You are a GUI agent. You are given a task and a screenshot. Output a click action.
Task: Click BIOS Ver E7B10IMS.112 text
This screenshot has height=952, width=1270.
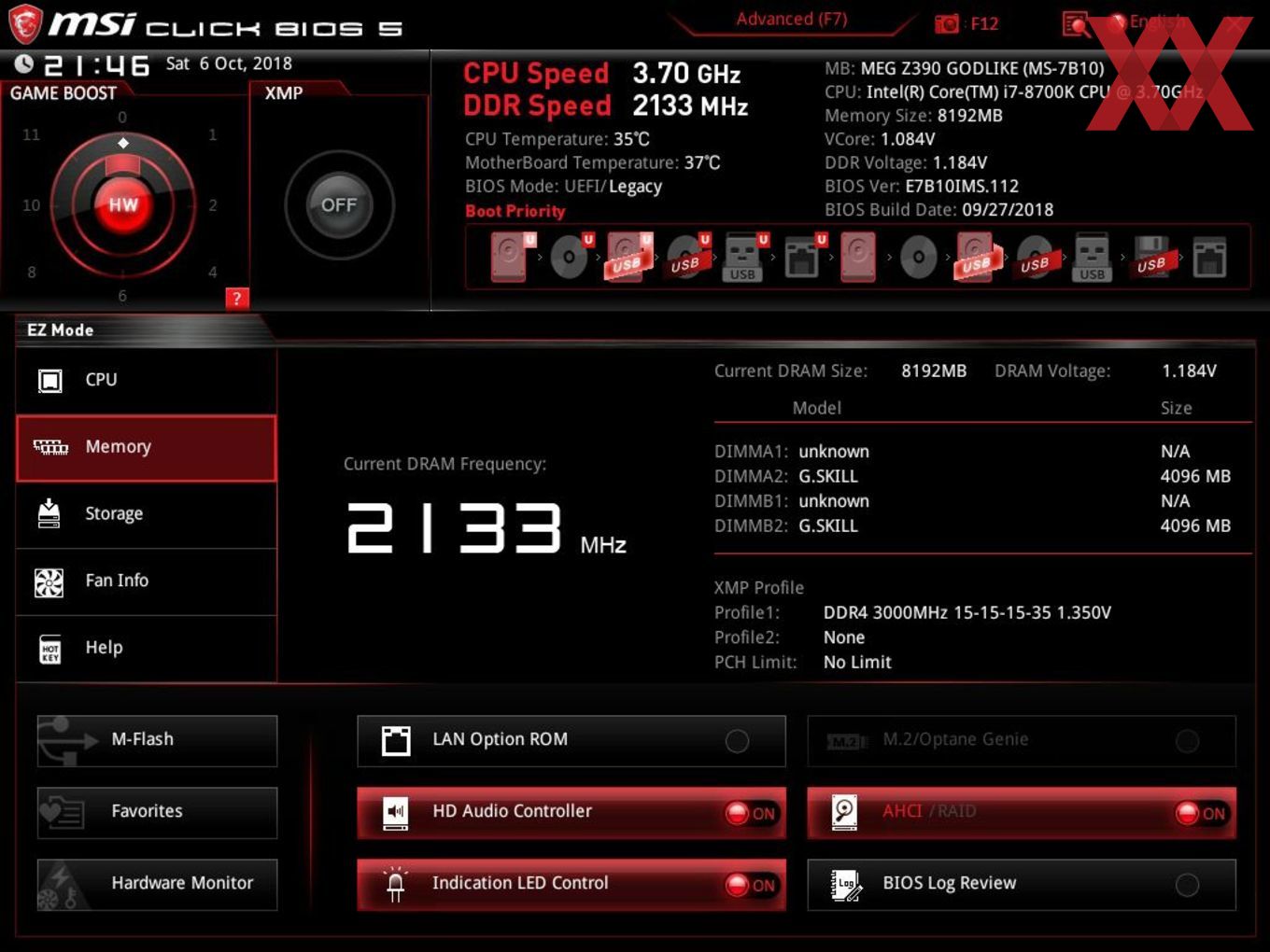922,187
